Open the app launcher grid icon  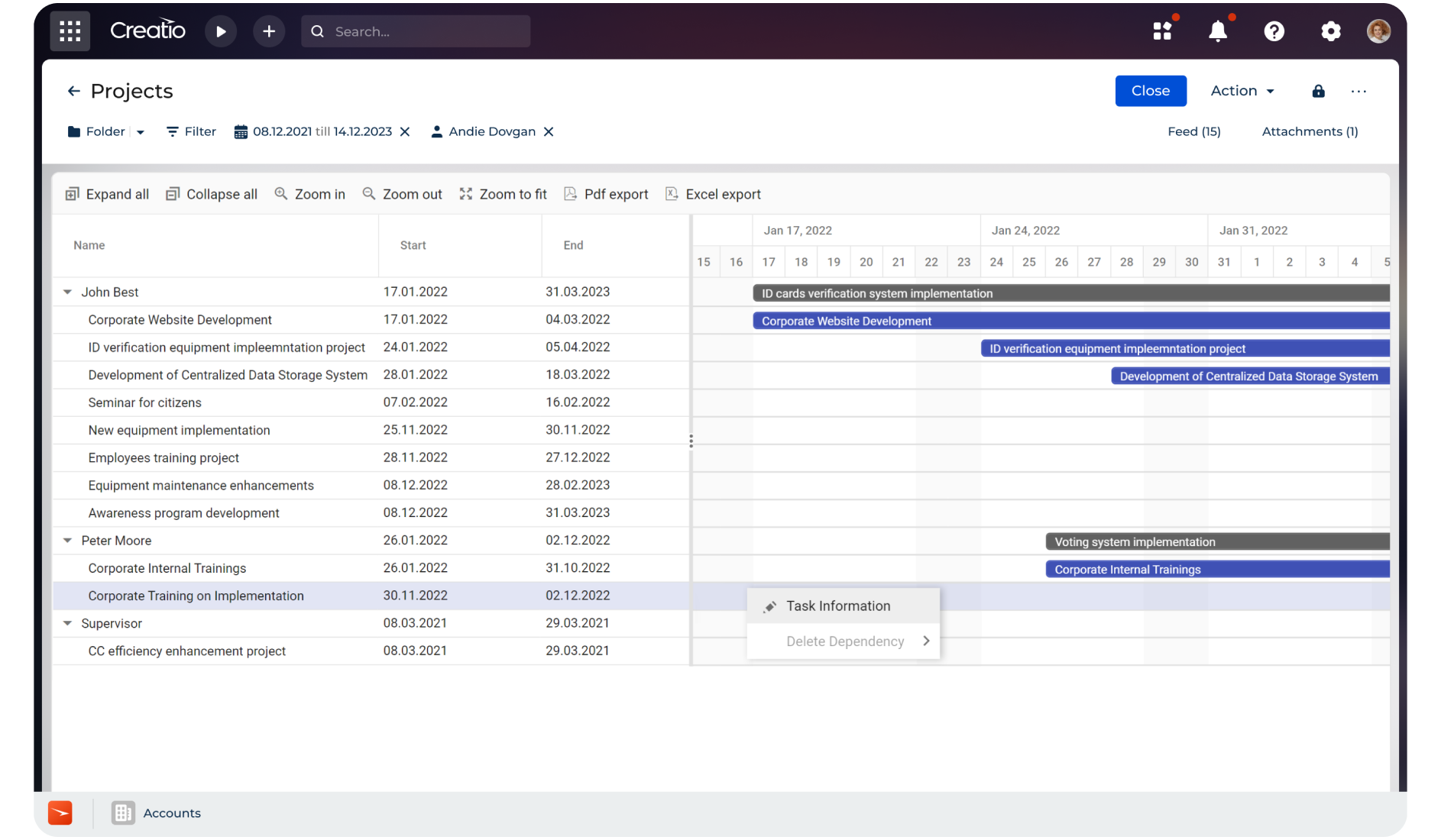[x=70, y=31]
